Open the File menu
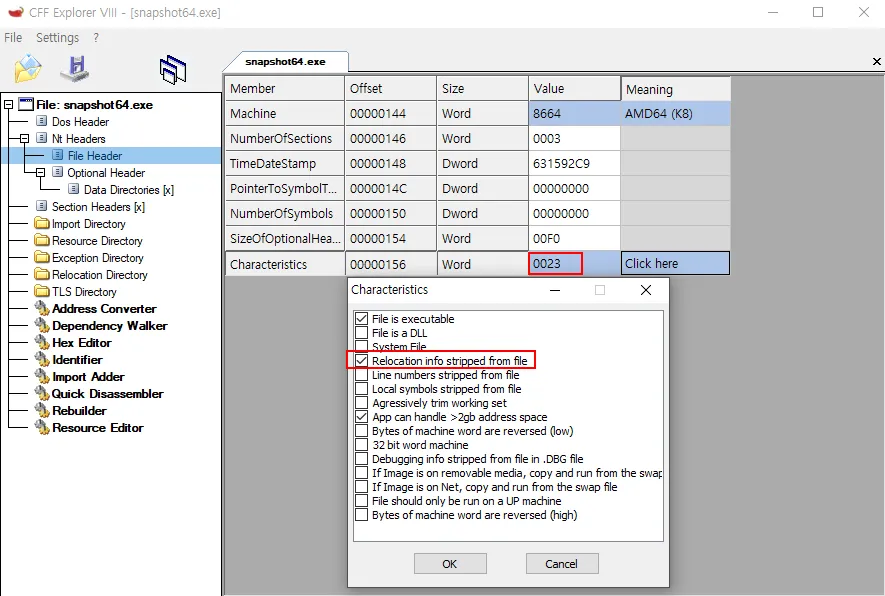Viewport: 885px width, 596px height. pyautogui.click(x=13, y=38)
